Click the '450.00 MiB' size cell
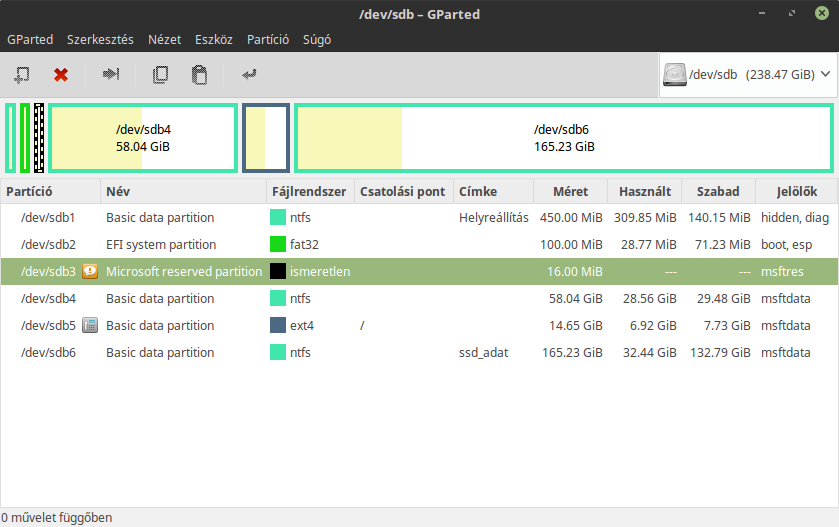Image resolution: width=839 pixels, height=527 pixels. click(571, 217)
